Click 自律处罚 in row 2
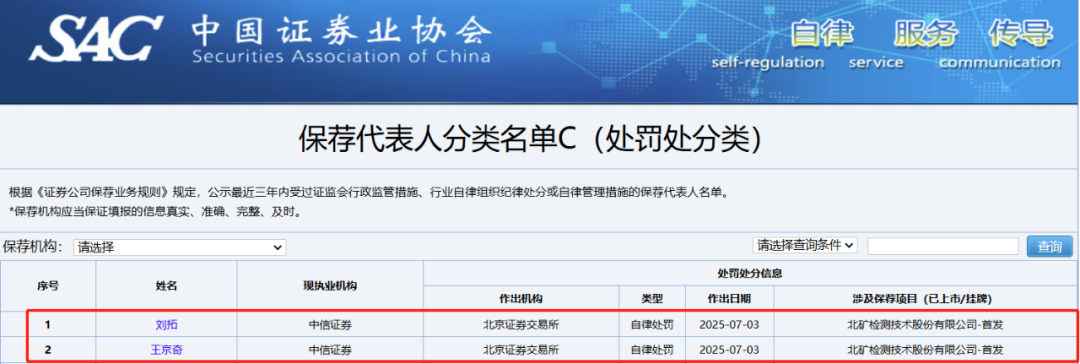 (652, 350)
